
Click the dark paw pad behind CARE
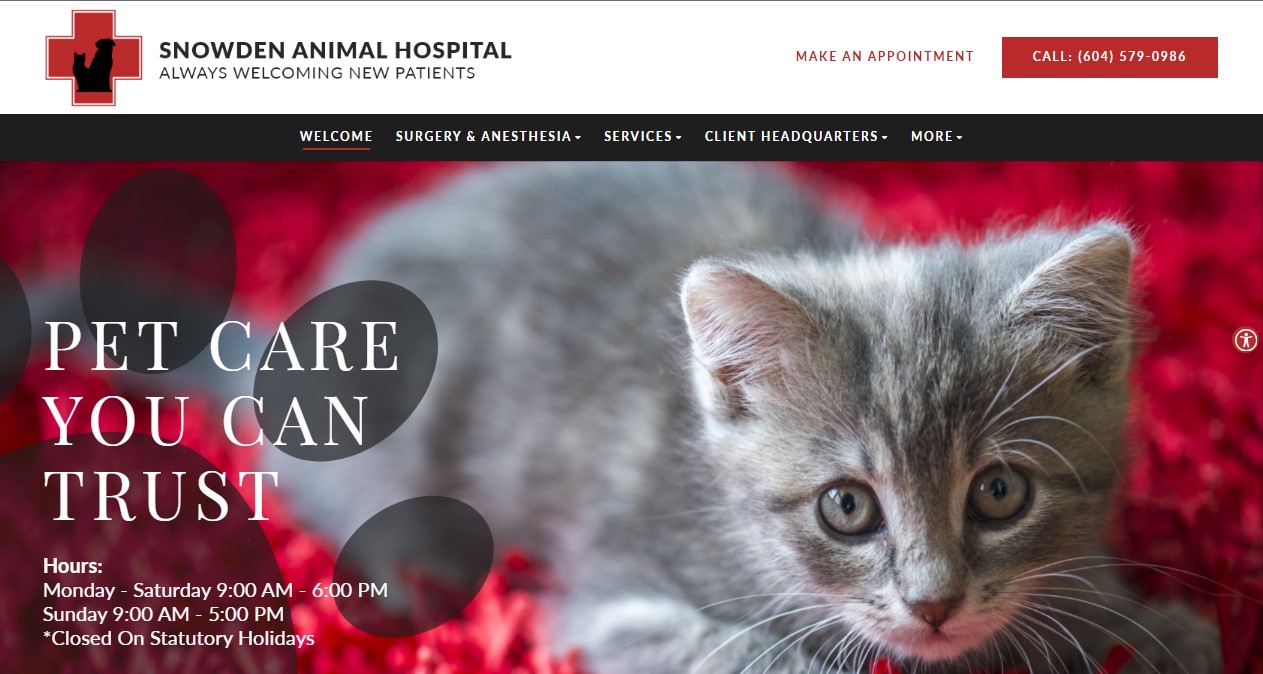(345, 370)
